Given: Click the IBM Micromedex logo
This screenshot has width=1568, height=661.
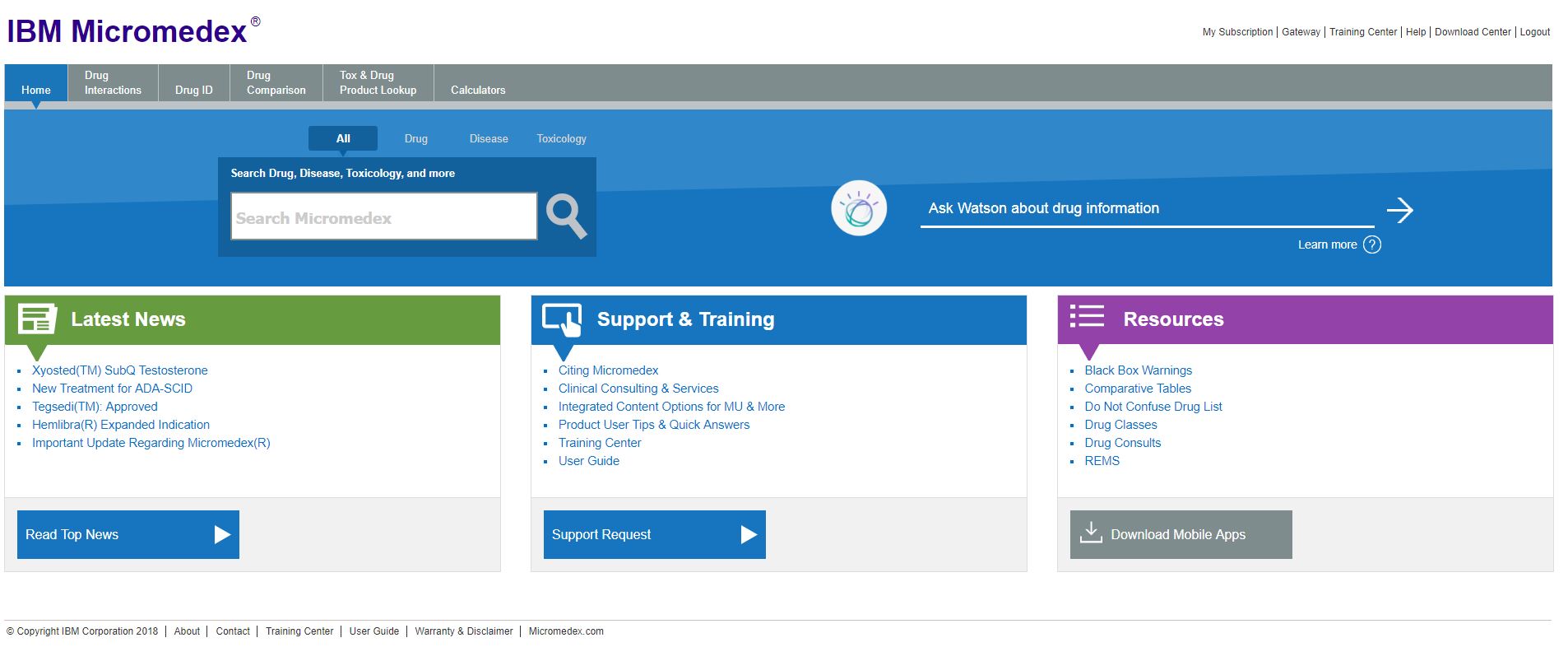Looking at the screenshot, I should click(x=133, y=30).
